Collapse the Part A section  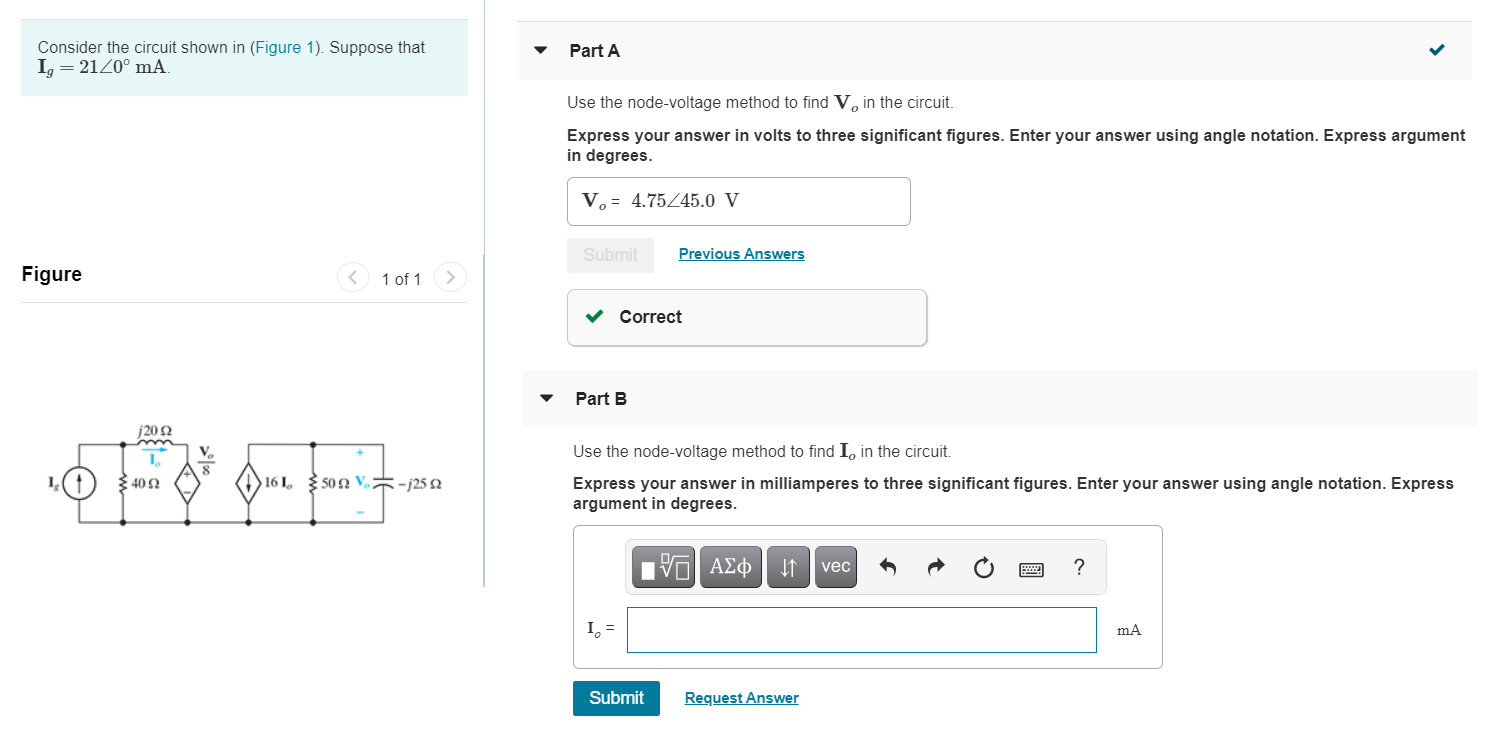(541, 50)
